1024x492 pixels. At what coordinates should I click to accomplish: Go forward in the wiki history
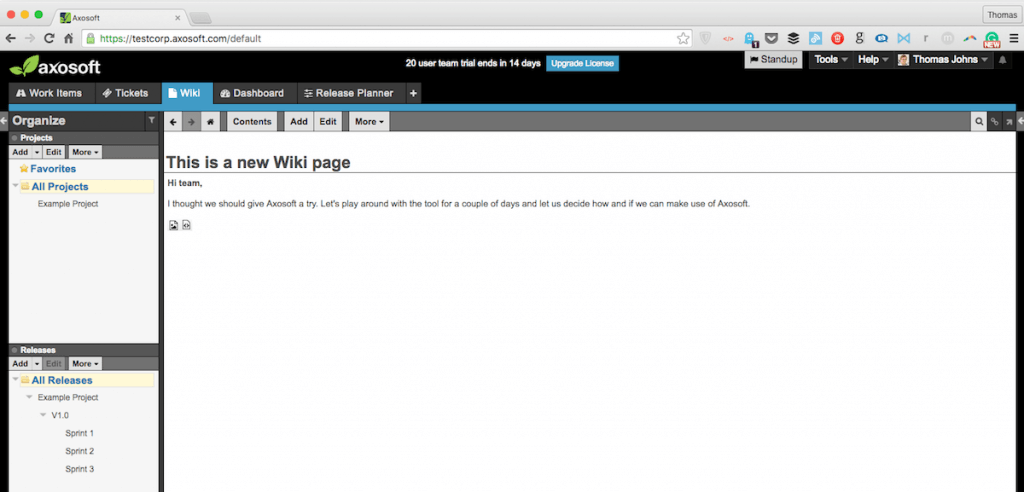coord(191,122)
